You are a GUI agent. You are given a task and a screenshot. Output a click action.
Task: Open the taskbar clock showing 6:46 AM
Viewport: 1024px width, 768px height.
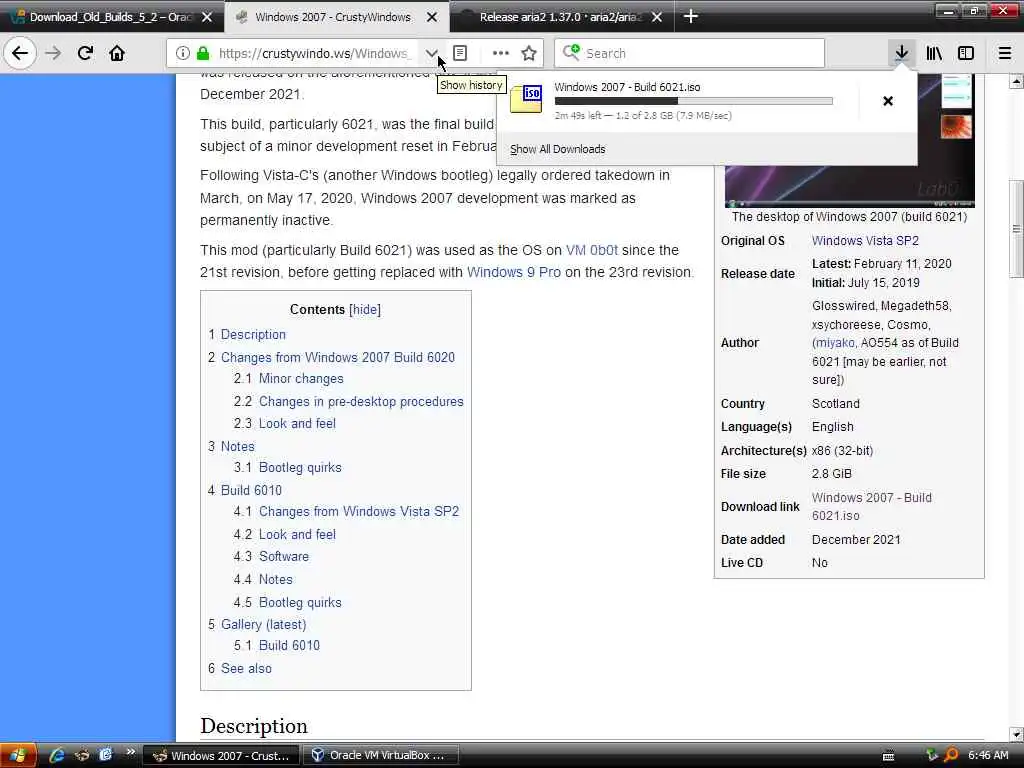point(988,755)
